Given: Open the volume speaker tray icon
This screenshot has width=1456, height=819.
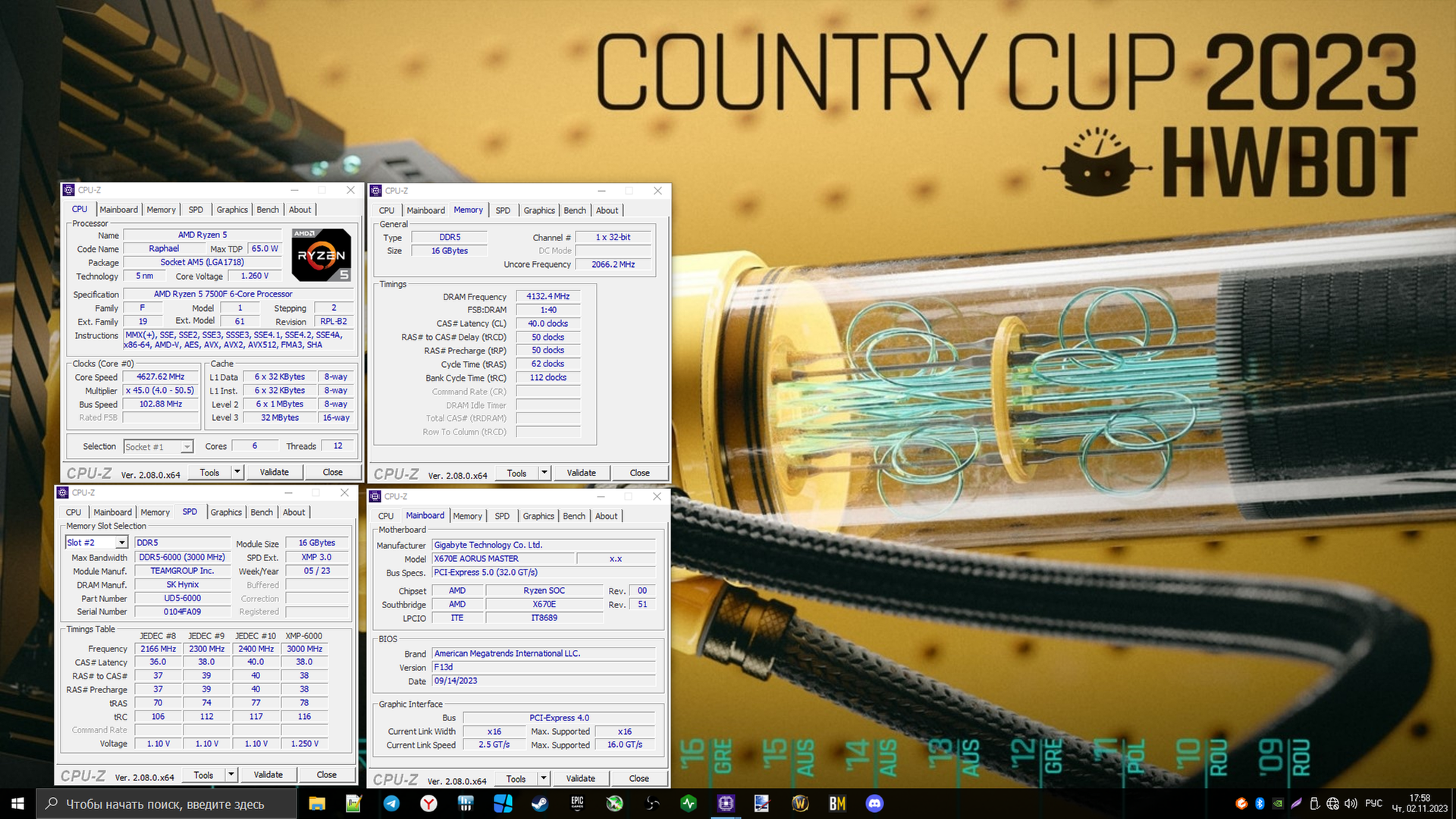Looking at the screenshot, I should coord(1351,803).
